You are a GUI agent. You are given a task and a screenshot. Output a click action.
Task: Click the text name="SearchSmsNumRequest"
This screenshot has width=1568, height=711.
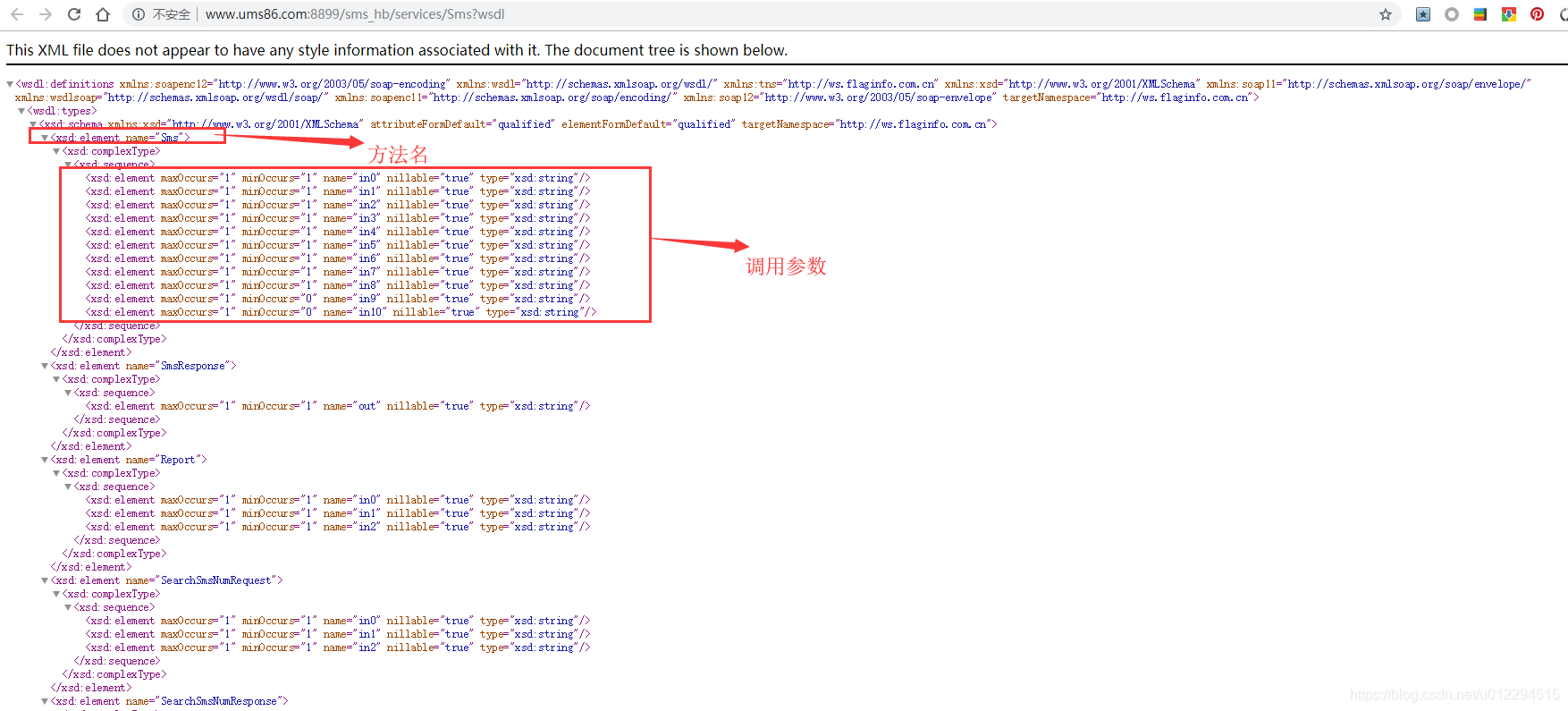[x=201, y=580]
